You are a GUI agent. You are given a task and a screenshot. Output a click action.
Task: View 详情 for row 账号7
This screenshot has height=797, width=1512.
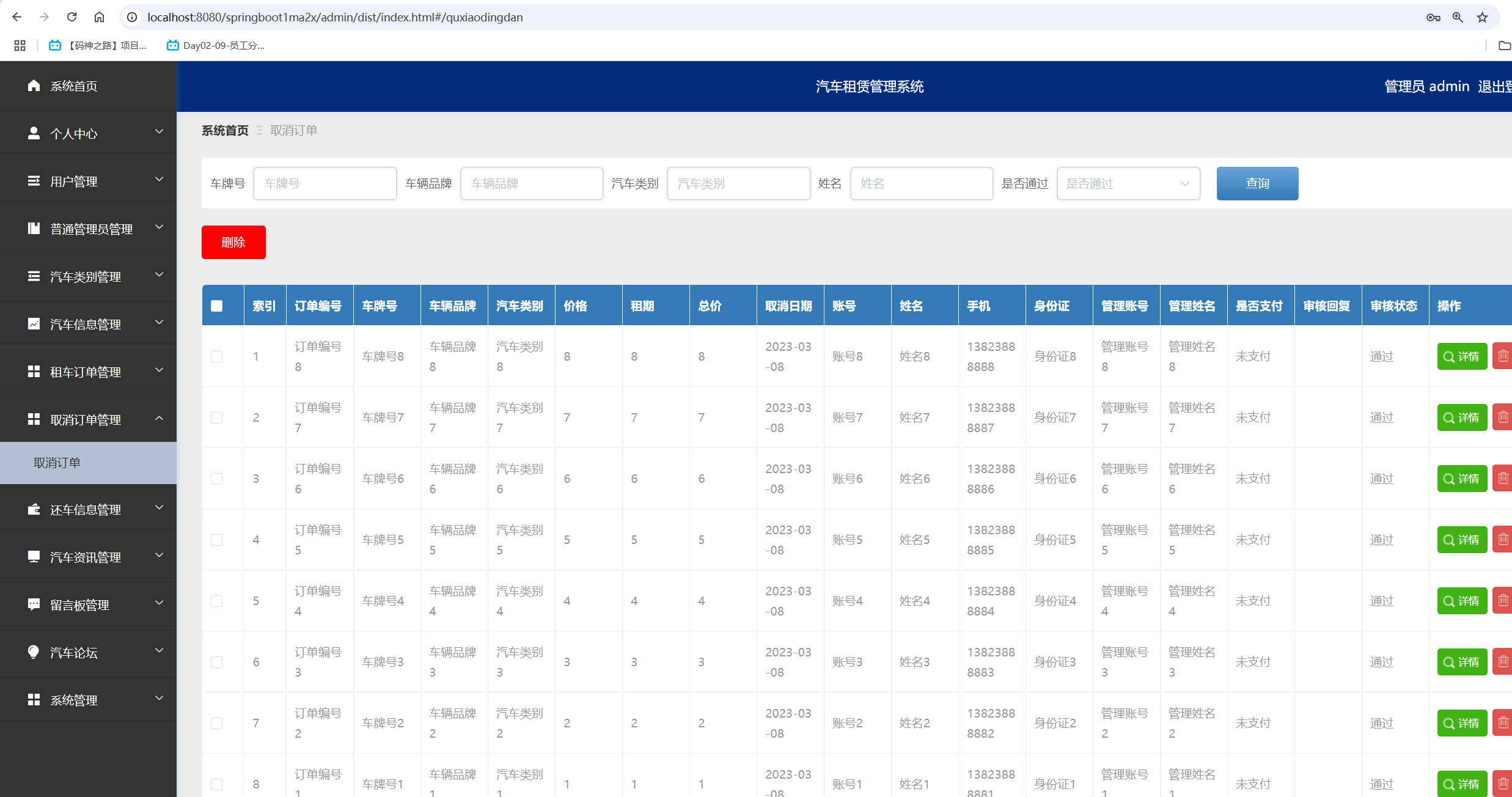coord(1462,417)
